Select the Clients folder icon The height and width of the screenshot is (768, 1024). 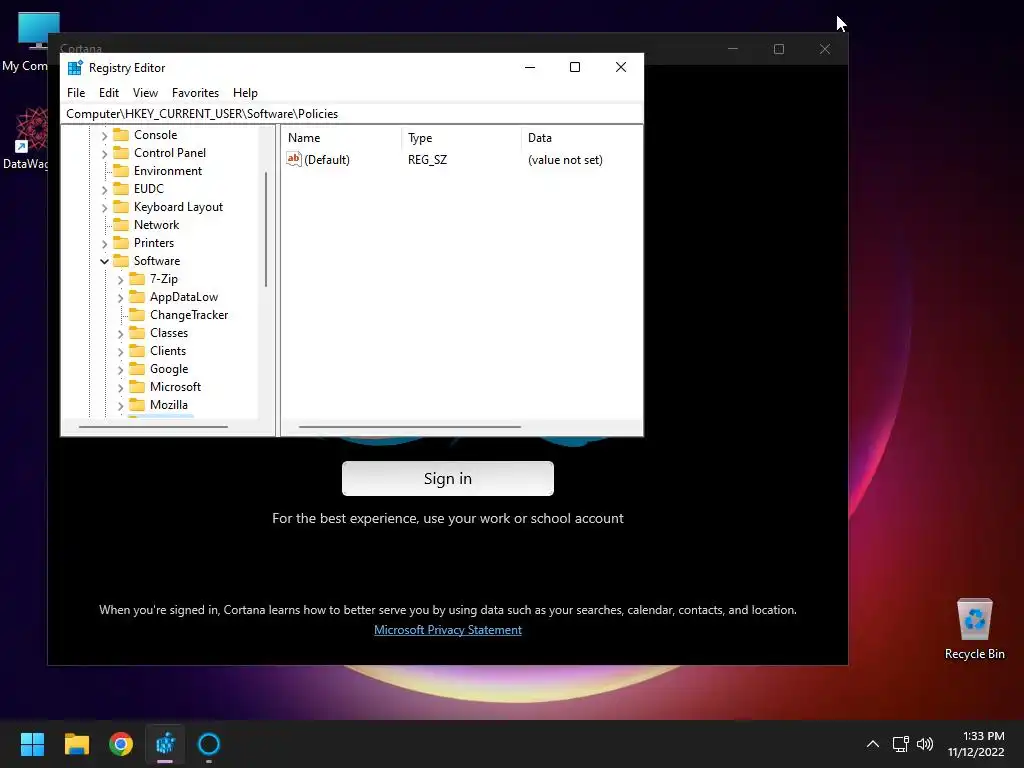click(136, 351)
